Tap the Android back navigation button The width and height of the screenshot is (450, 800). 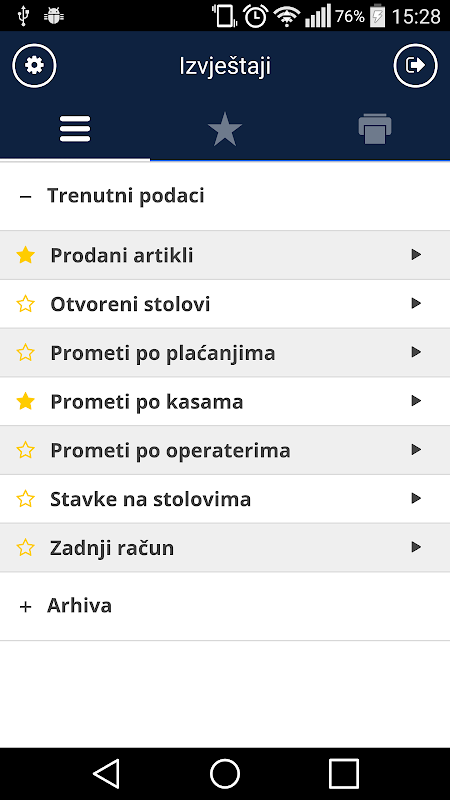107,773
